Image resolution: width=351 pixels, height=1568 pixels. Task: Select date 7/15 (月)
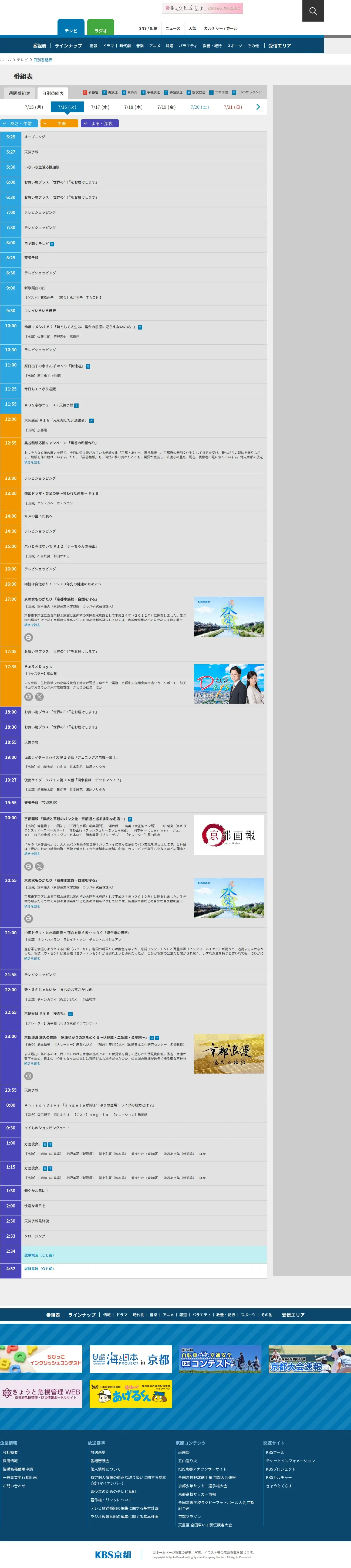click(33, 107)
